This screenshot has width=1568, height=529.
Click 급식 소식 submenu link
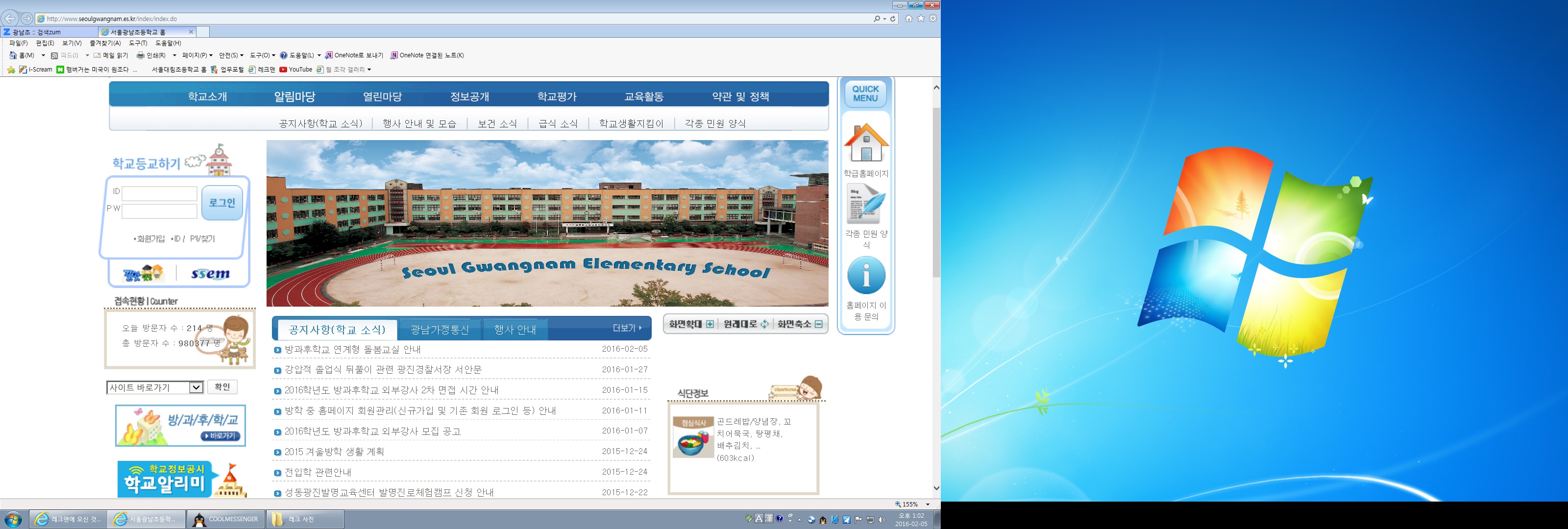(x=558, y=123)
